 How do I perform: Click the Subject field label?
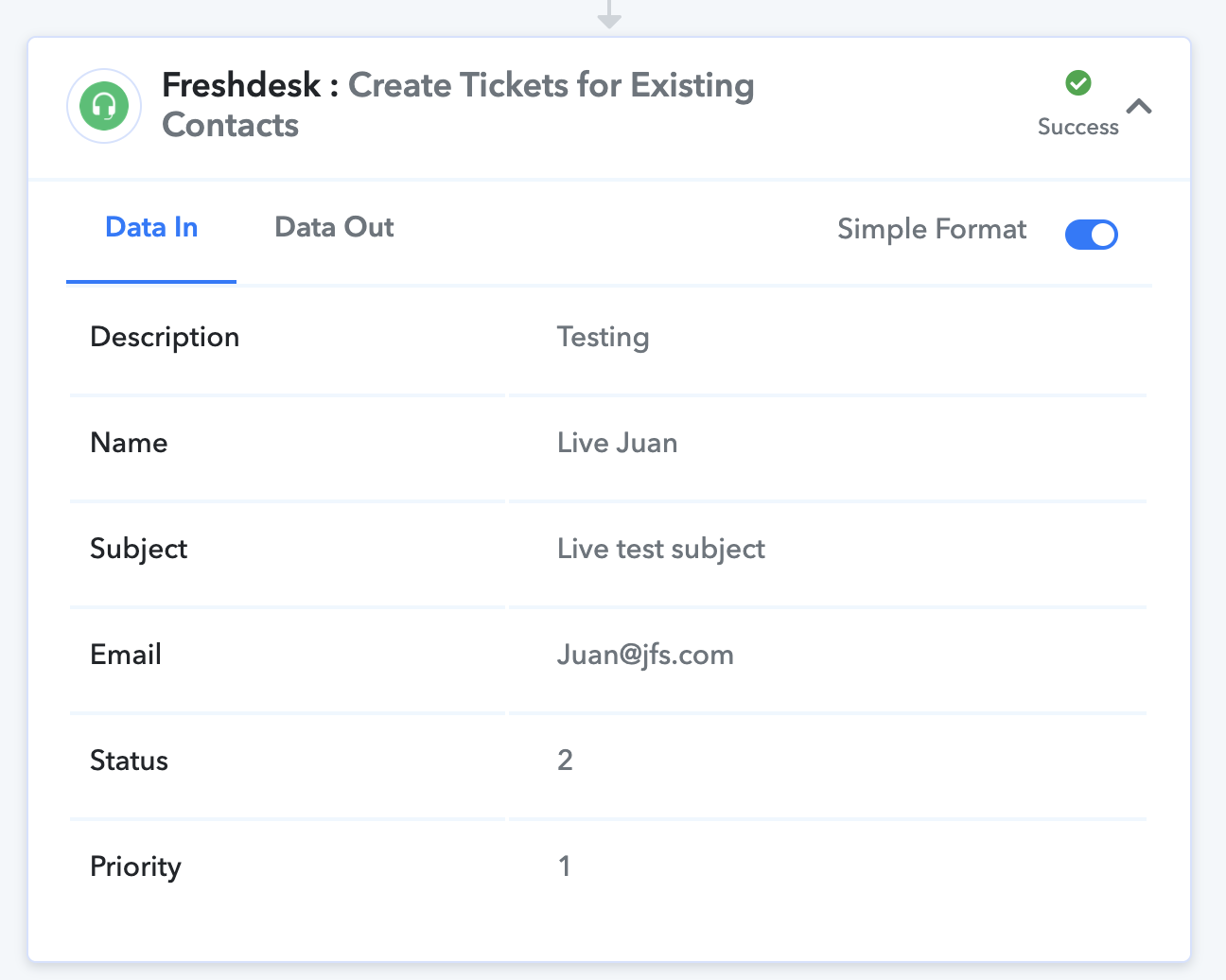coord(139,549)
